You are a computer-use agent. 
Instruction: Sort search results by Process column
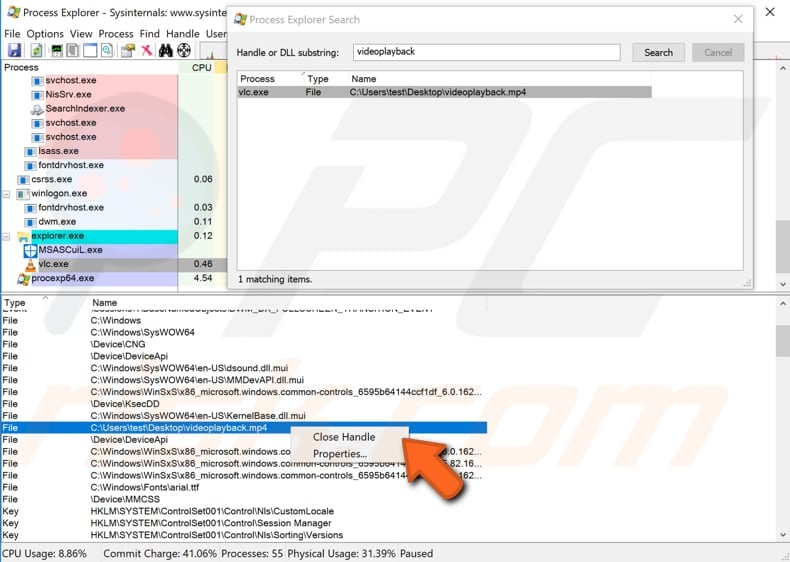point(271,79)
